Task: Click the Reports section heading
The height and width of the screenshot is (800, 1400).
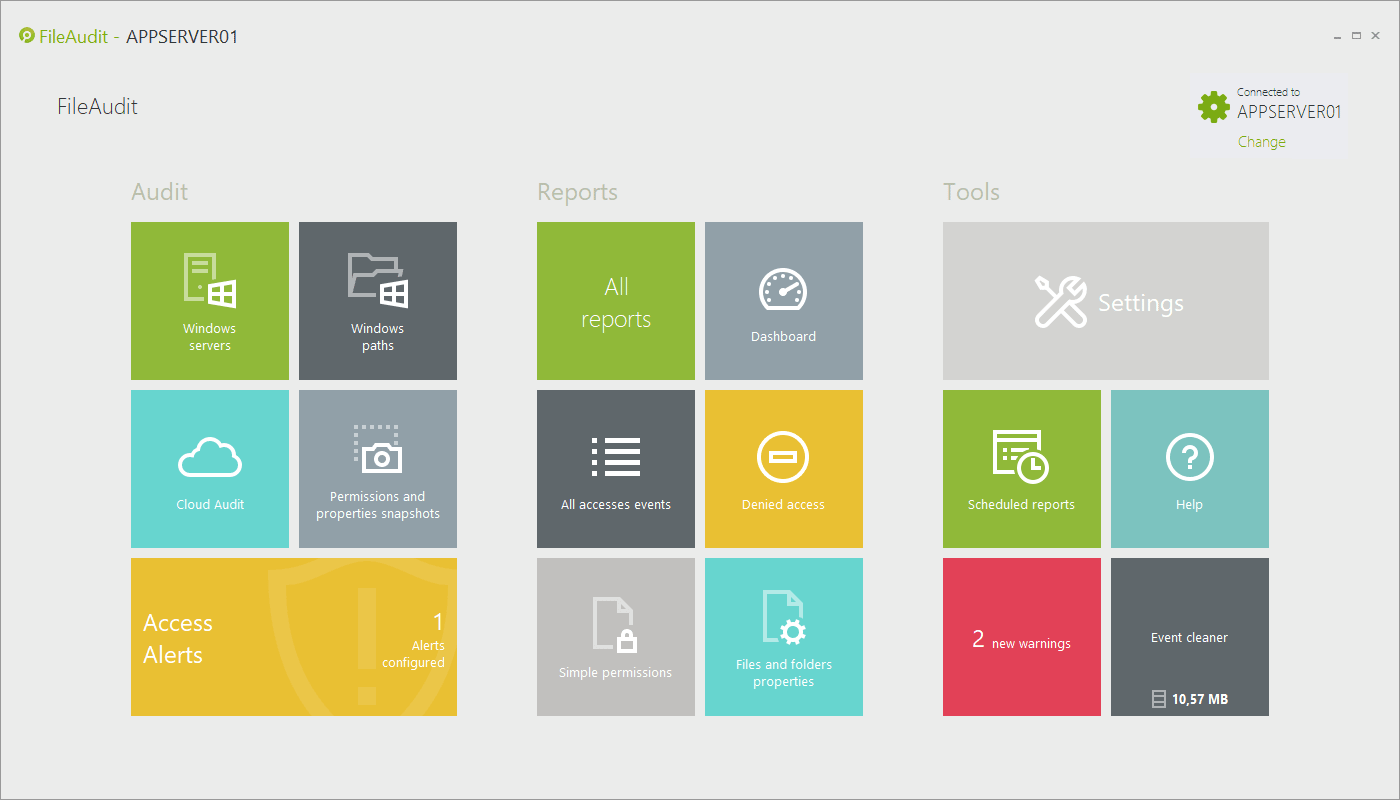Action: pyautogui.click(x=578, y=193)
